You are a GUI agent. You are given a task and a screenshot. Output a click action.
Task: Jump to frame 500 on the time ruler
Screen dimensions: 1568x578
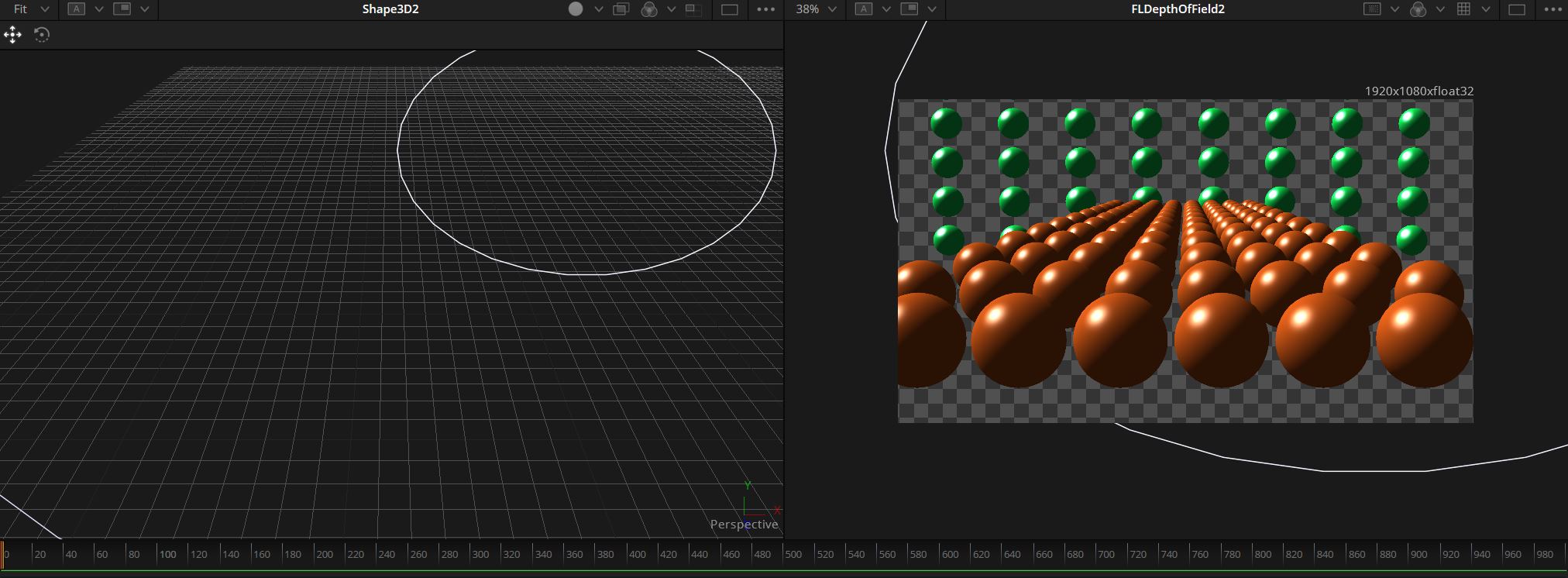[793, 554]
